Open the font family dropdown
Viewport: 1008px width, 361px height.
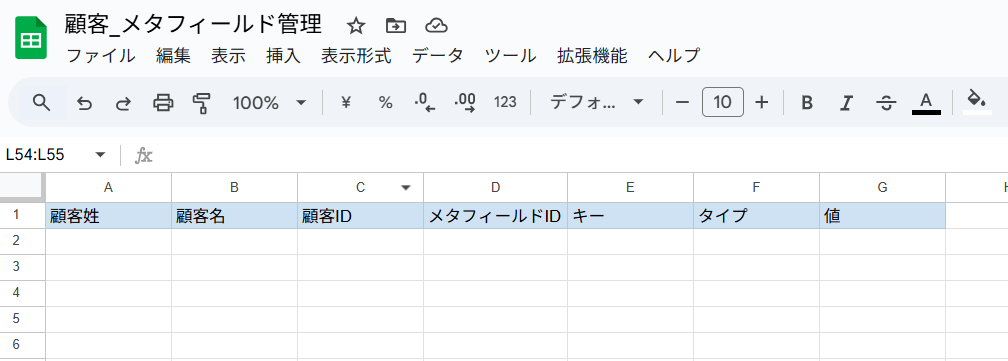[x=597, y=103]
